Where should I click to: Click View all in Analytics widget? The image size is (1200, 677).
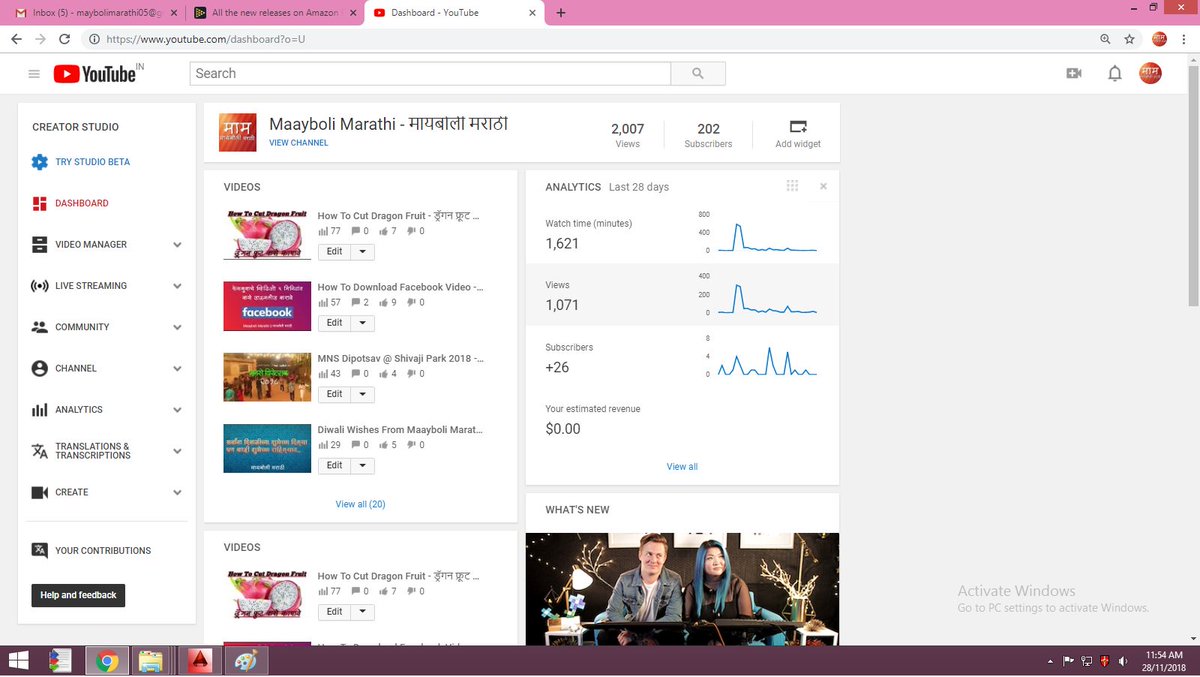[x=682, y=467]
